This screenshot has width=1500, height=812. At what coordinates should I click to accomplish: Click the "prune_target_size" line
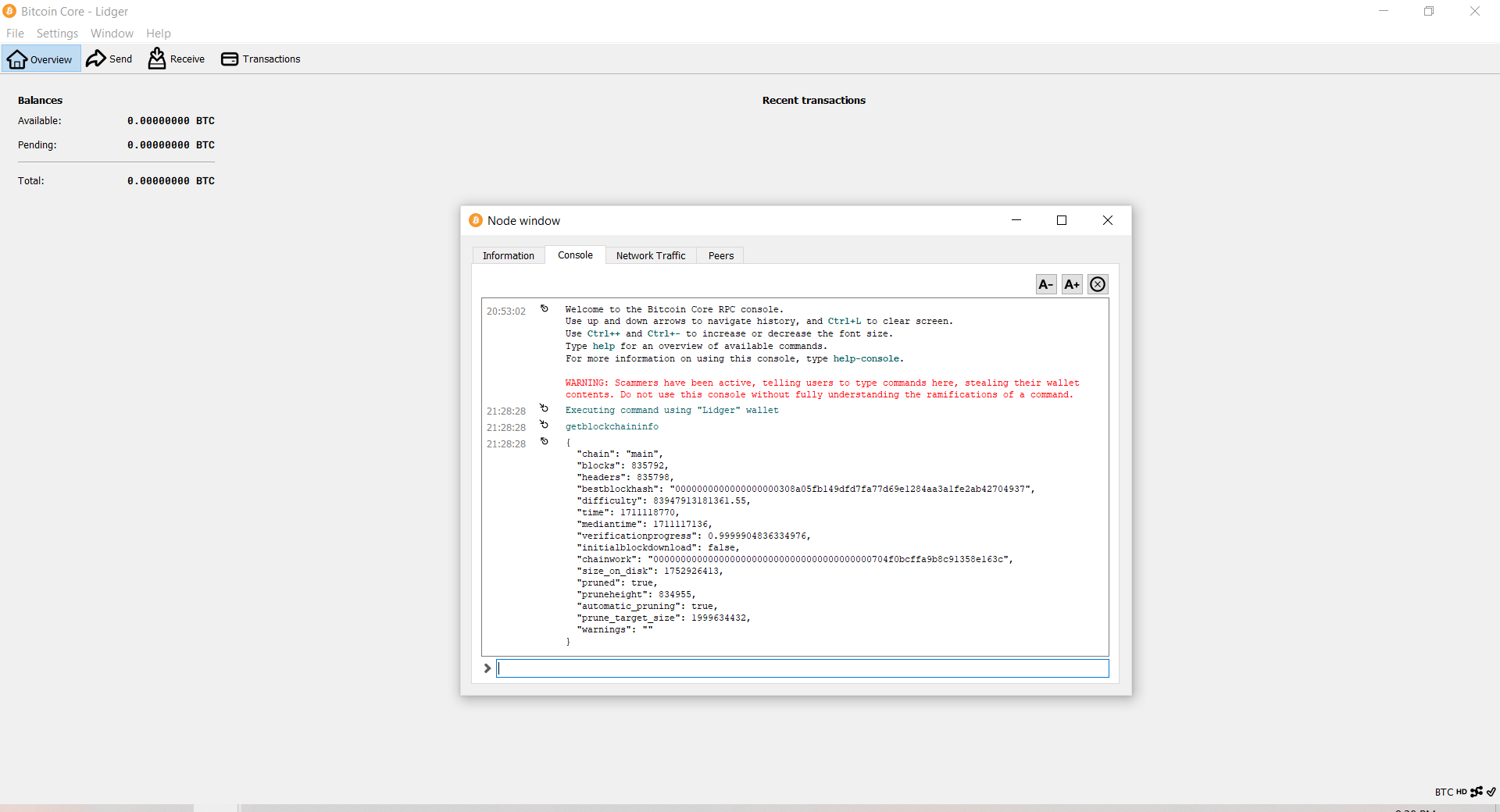pyautogui.click(x=663, y=618)
